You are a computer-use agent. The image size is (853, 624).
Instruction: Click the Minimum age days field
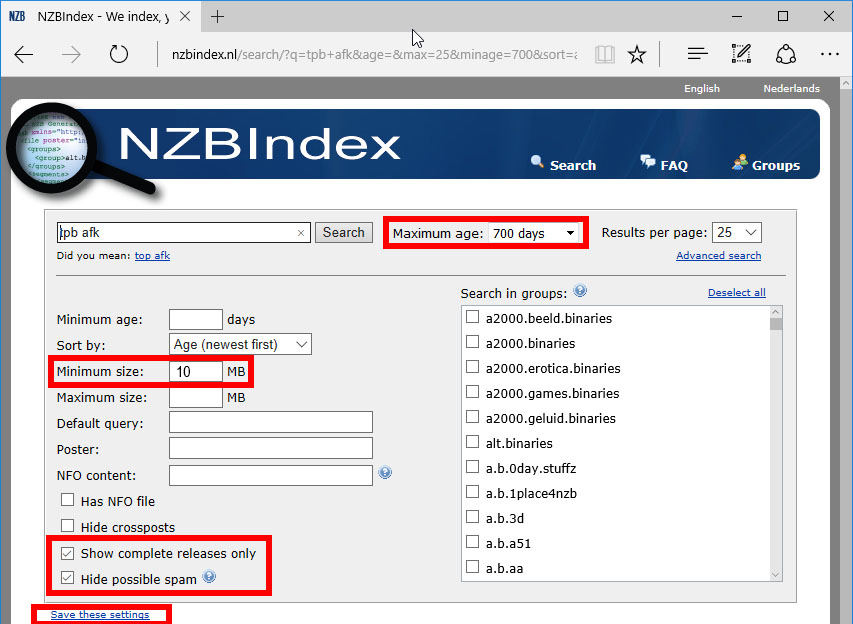point(196,319)
